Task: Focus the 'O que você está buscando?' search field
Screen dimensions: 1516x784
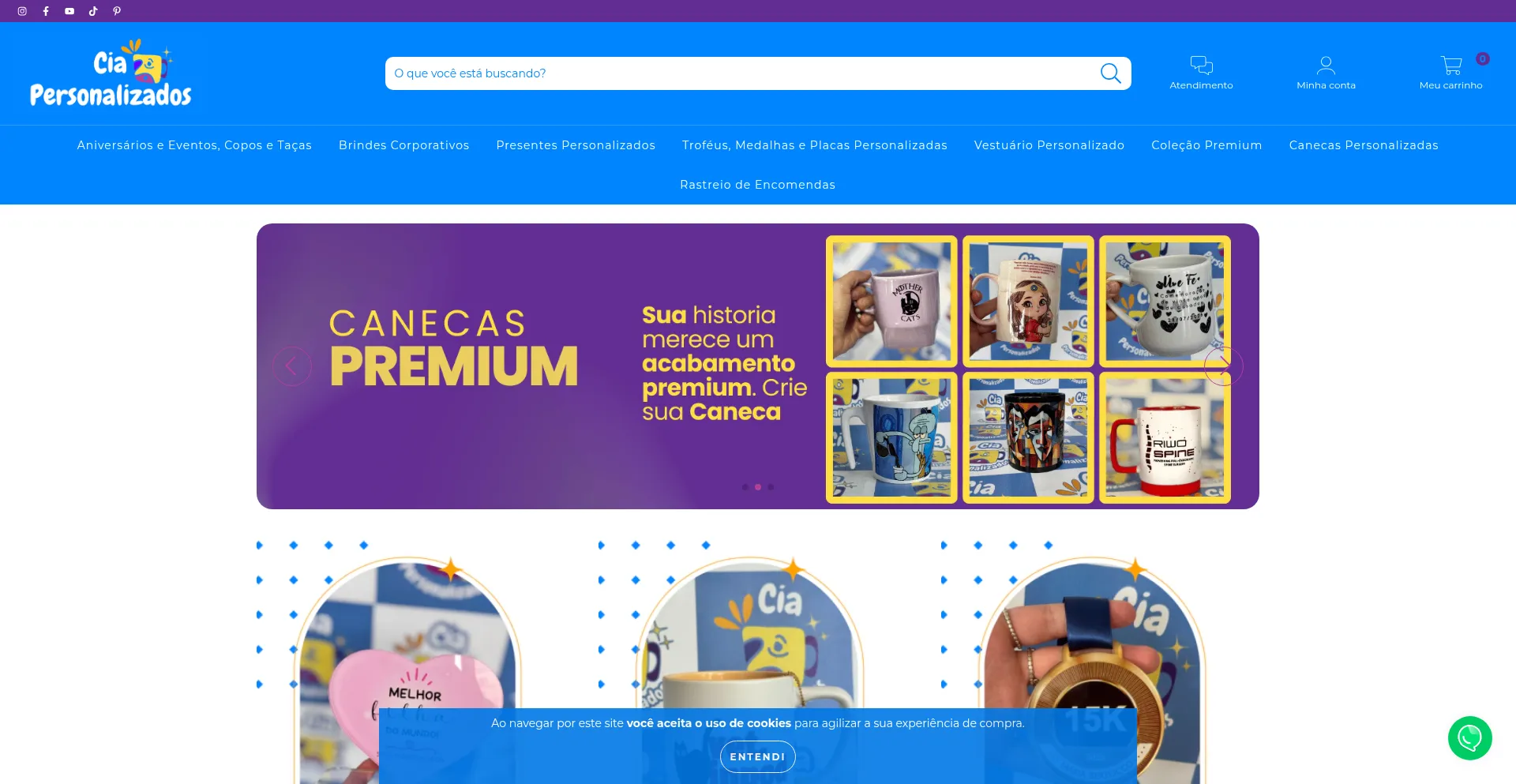Action: tap(742, 73)
